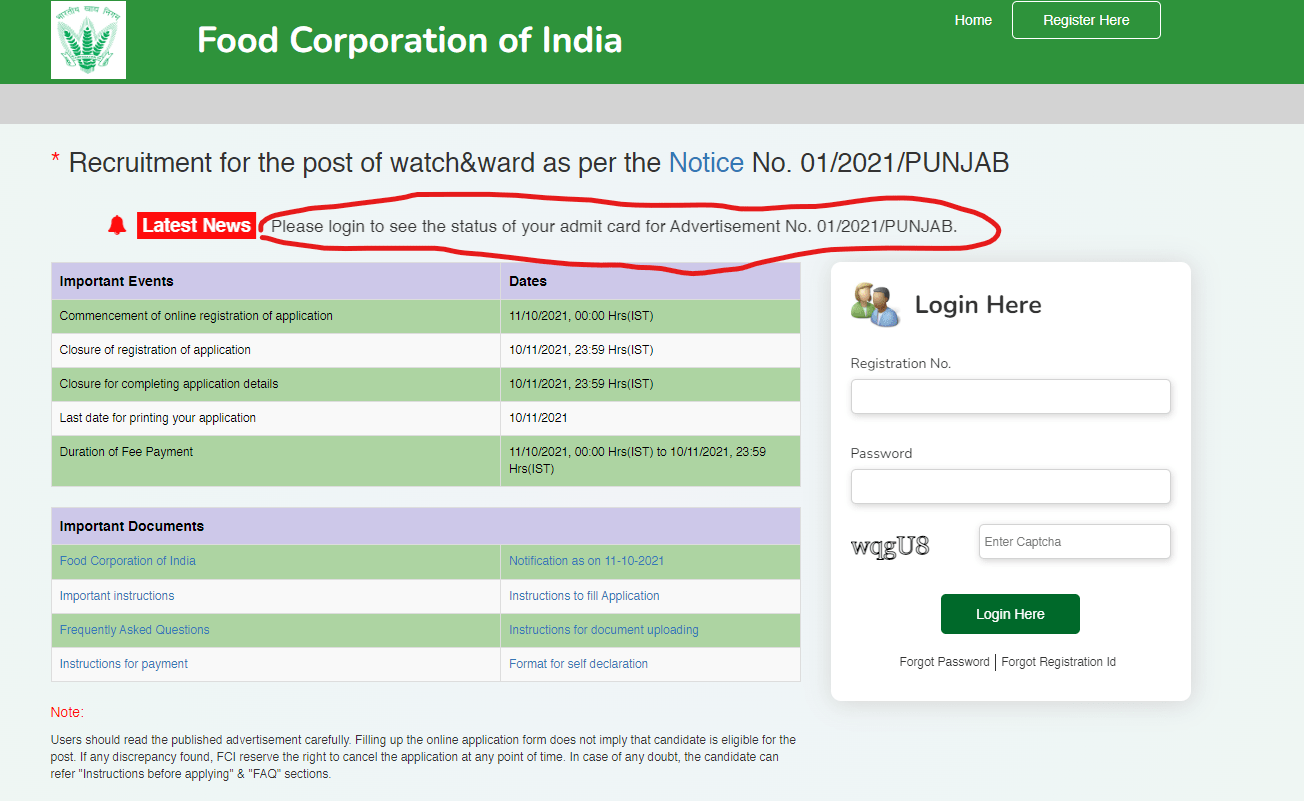This screenshot has width=1304, height=801.
Task: Click the red notification bell icon
Action: tap(117, 226)
